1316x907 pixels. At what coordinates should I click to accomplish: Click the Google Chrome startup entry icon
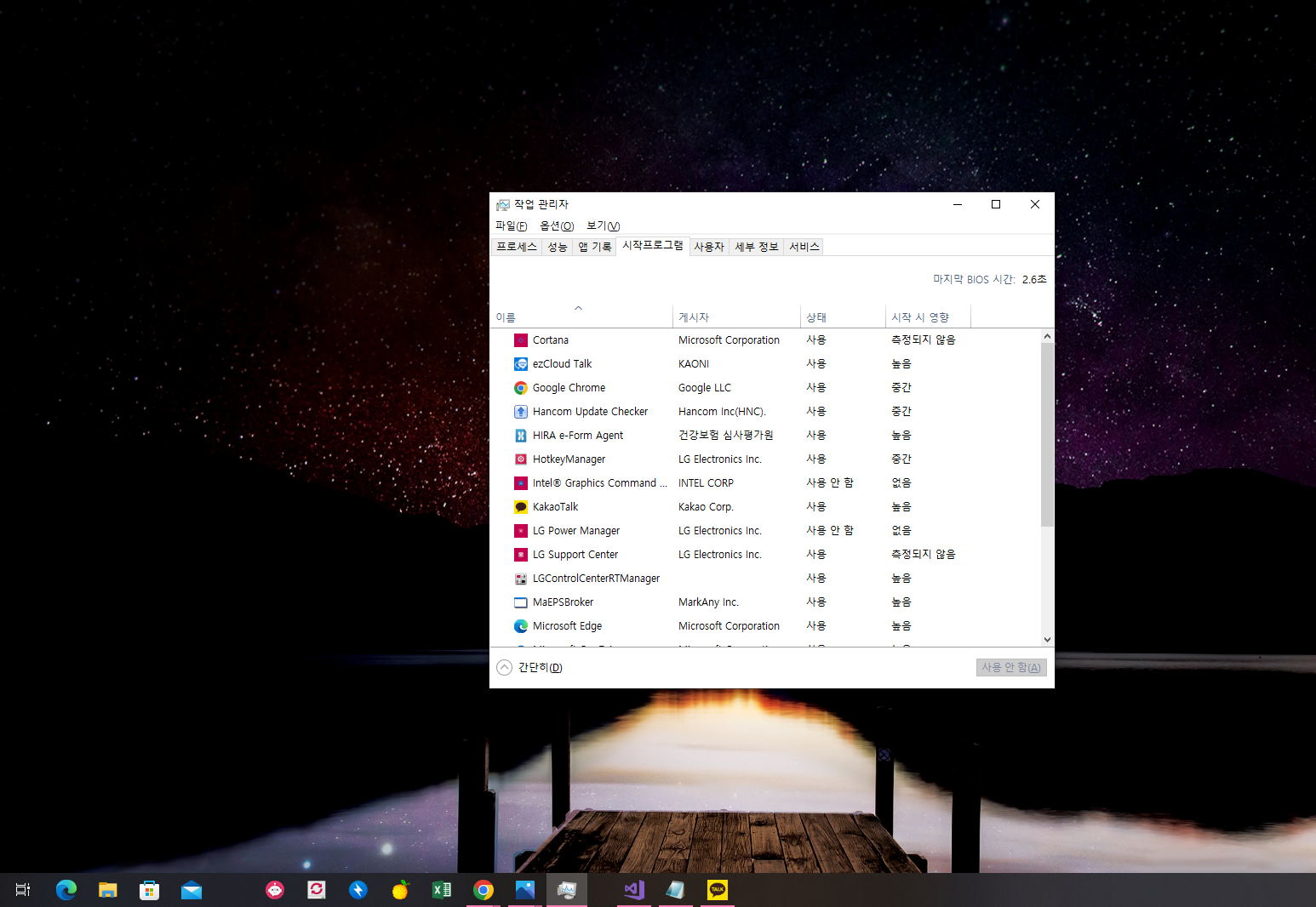521,388
